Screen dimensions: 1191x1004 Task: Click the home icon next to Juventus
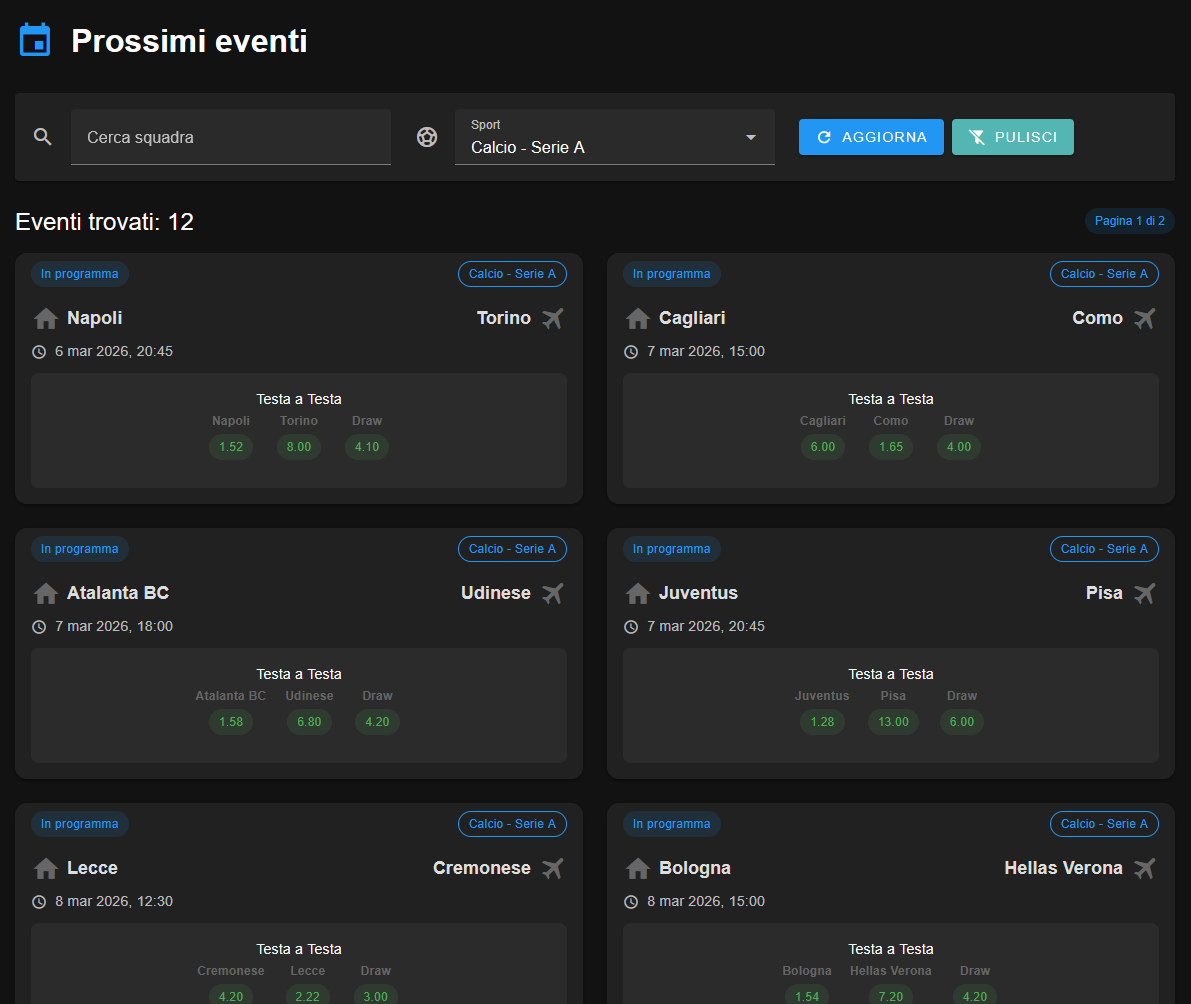click(637, 593)
